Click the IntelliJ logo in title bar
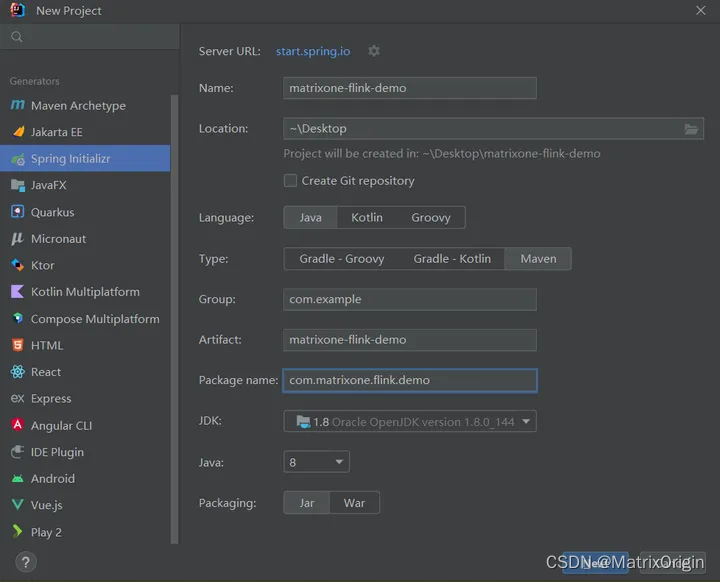 [17, 10]
